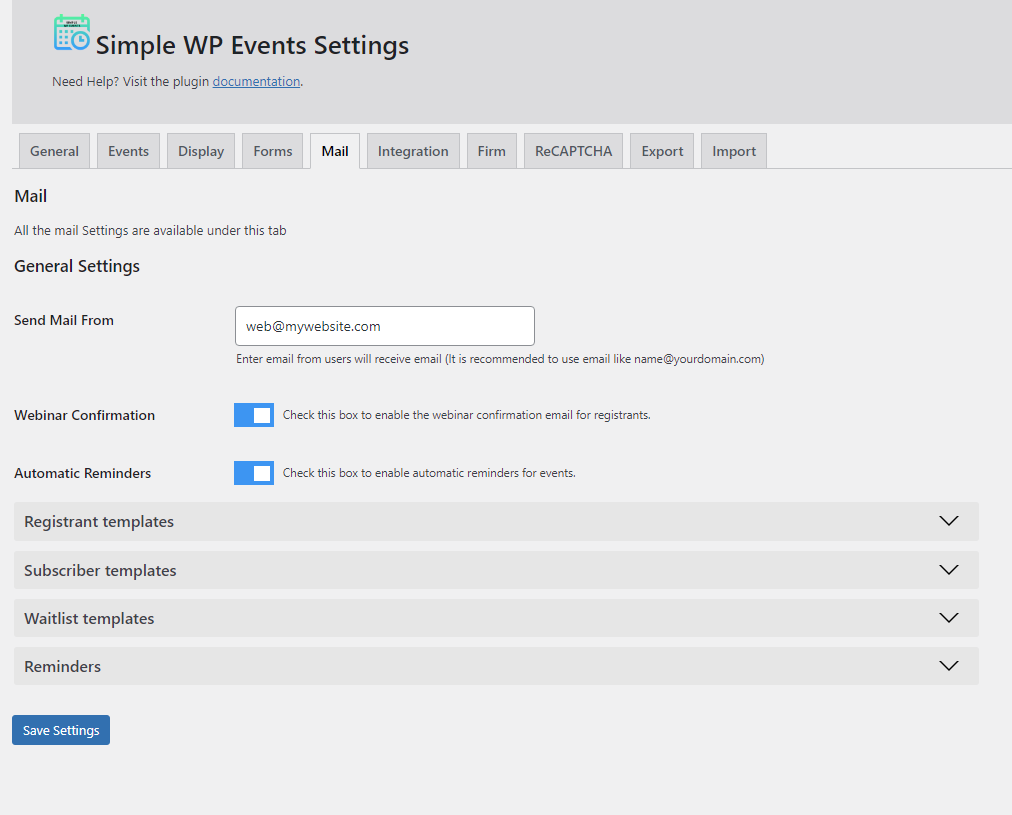This screenshot has width=1012, height=815.
Task: Click the webinar confirmation email description text
Action: (467, 415)
